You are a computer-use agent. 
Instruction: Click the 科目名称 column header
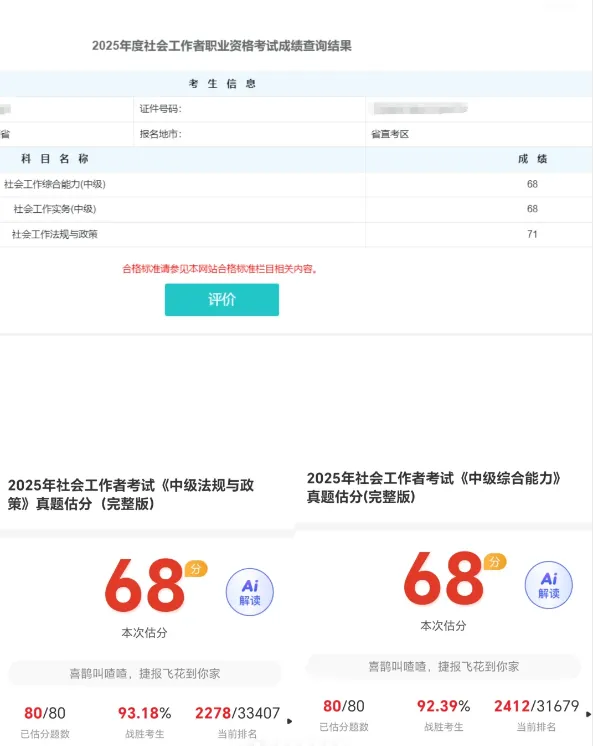click(x=55, y=159)
